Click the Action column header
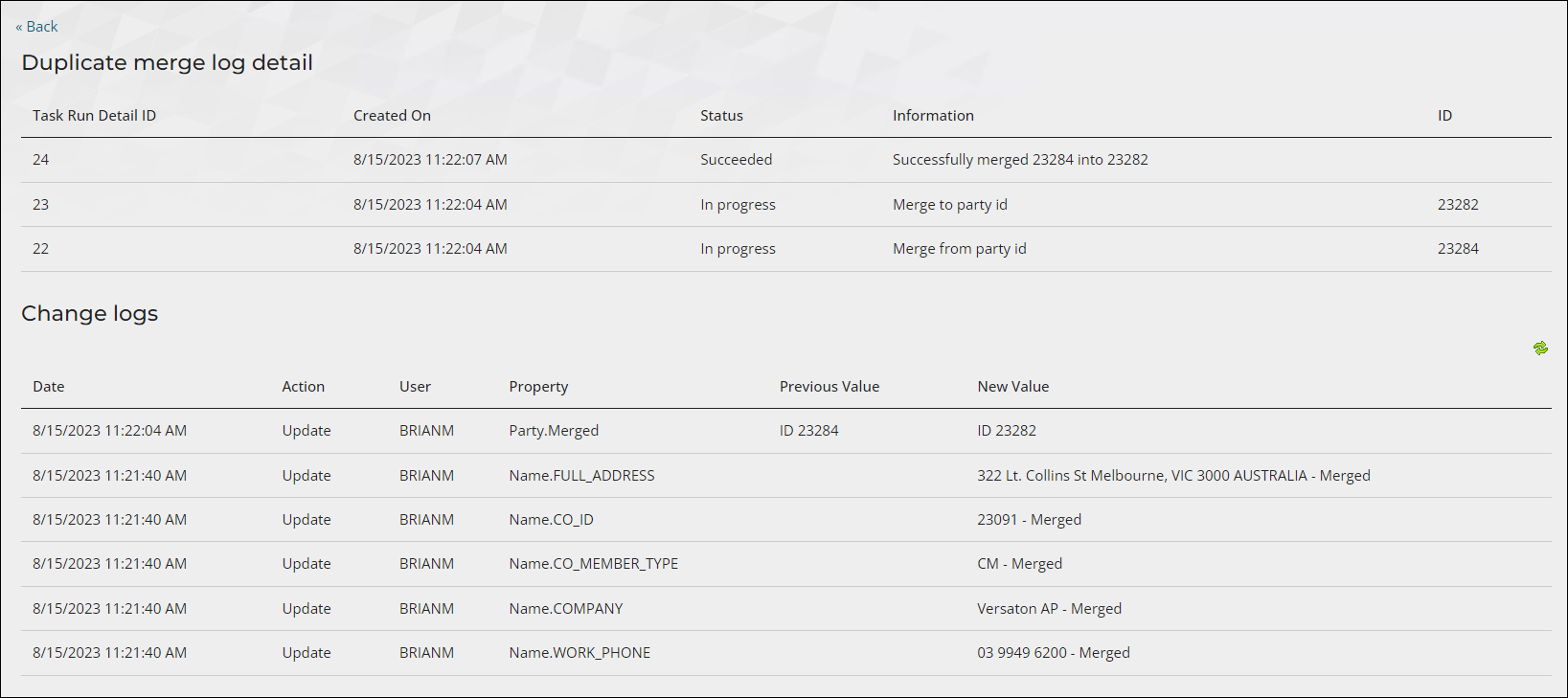 303,387
